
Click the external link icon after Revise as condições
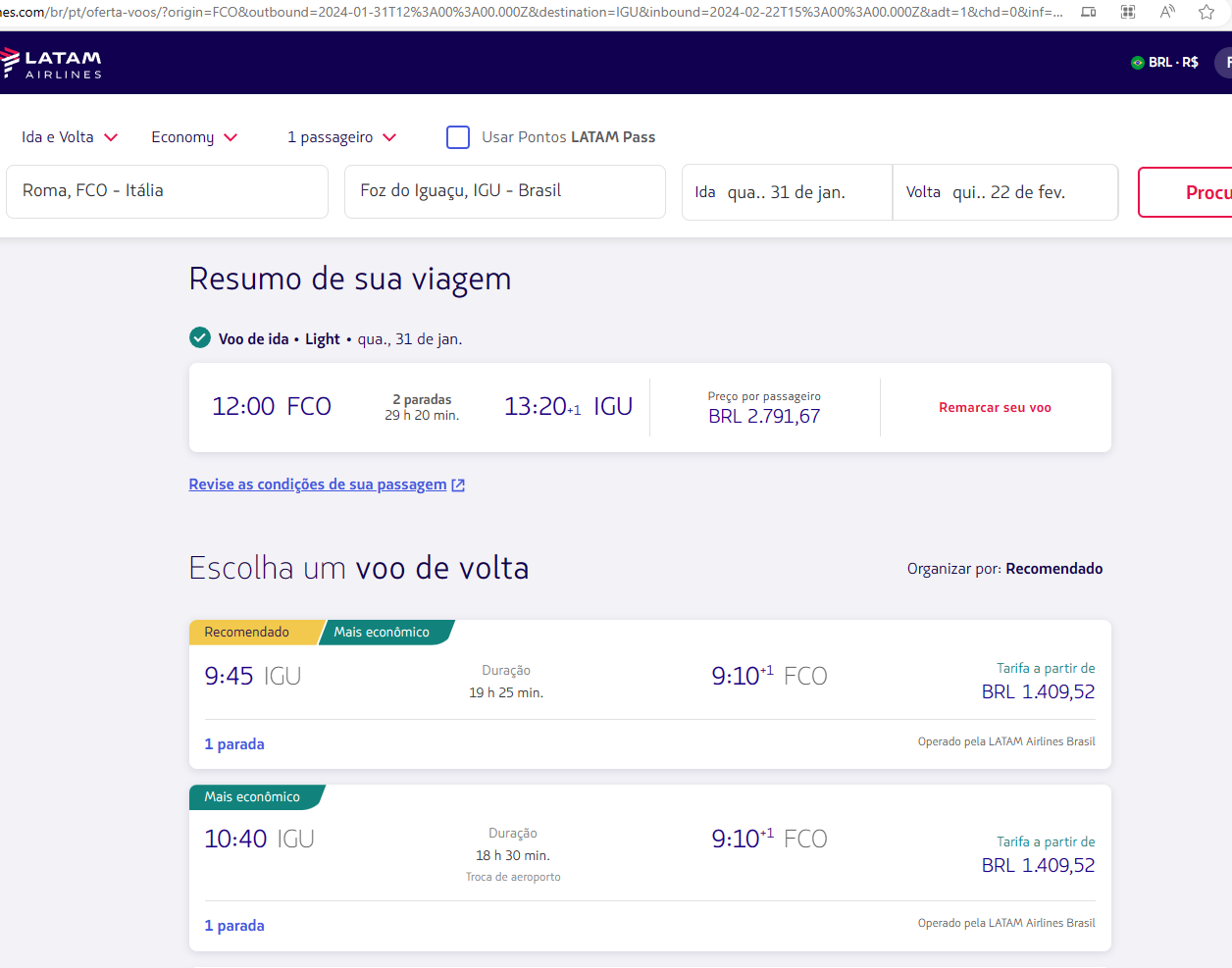(x=458, y=484)
